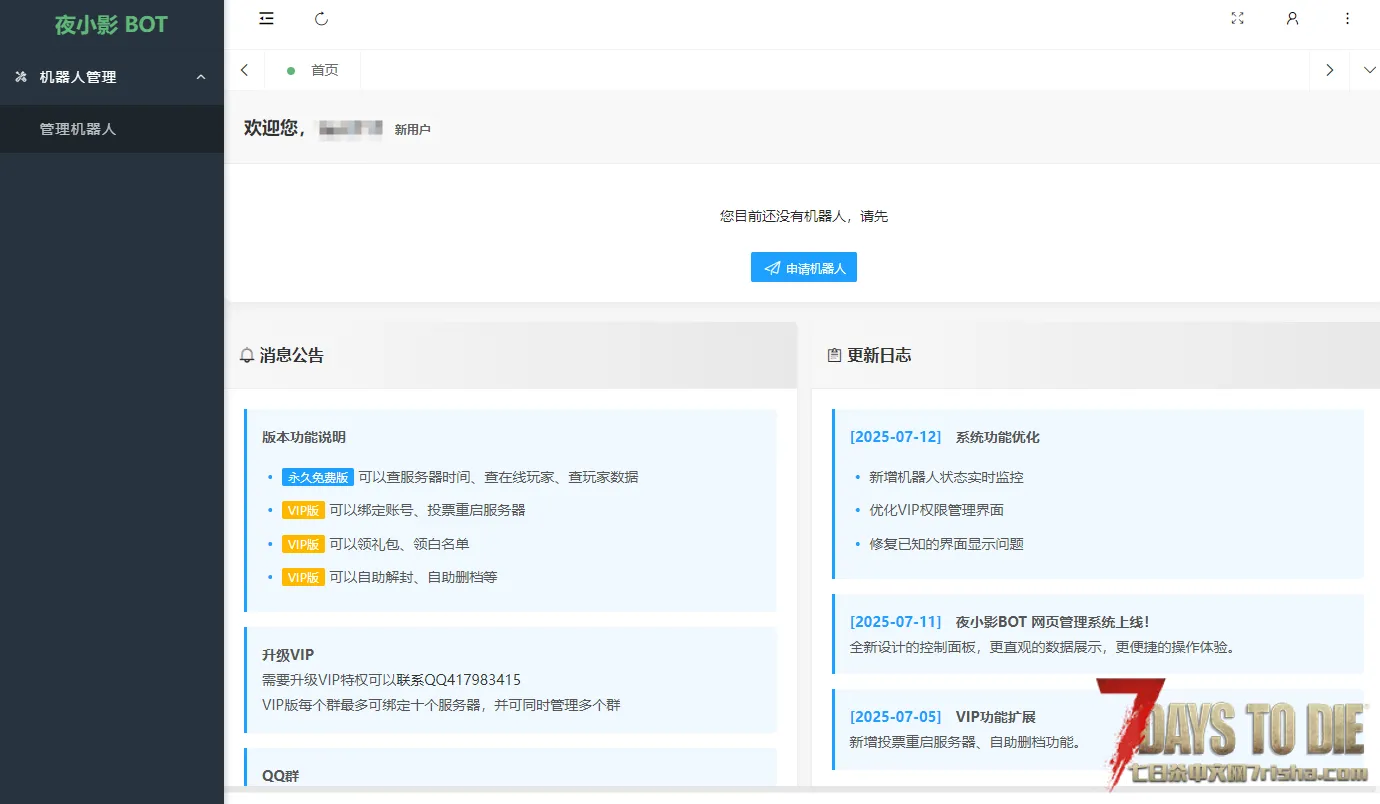Collapse the sidebar using the menu-fold icon
This screenshot has width=1380, height=804.
click(266, 18)
